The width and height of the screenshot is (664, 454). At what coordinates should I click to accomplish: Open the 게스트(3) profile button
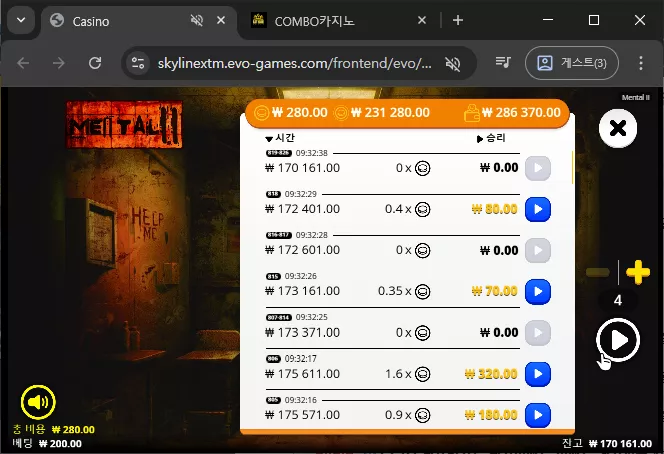click(x=572, y=63)
